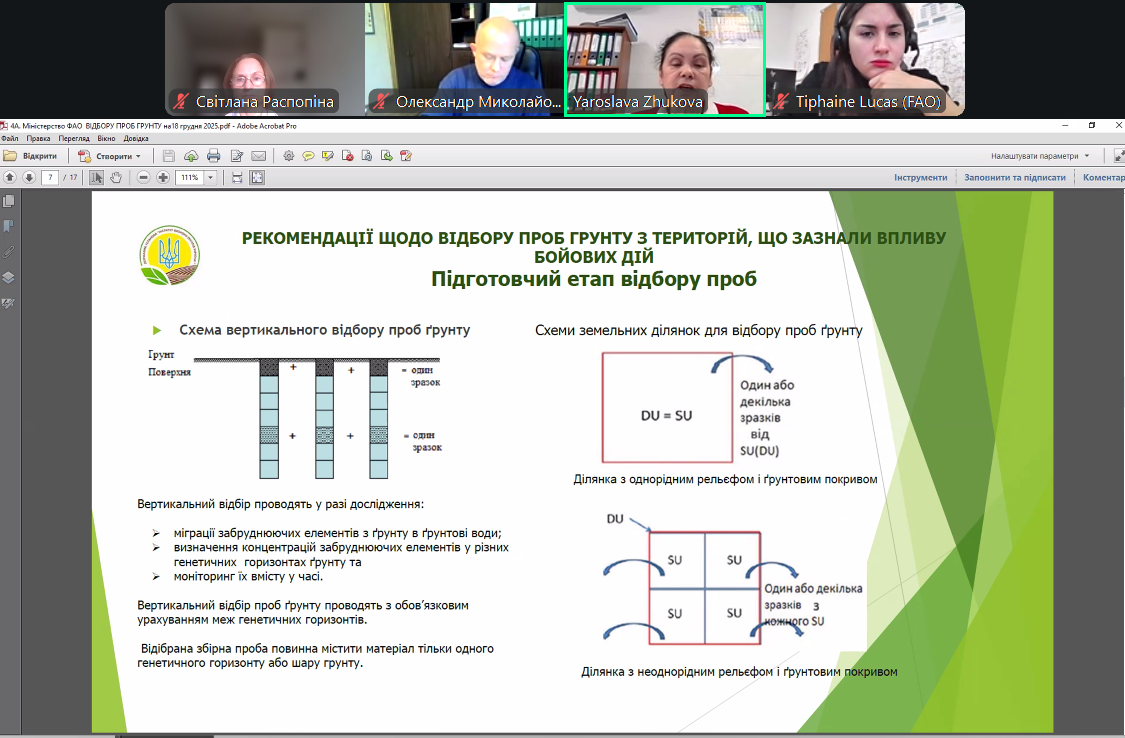Click the sticky note comment icon

click(x=308, y=156)
